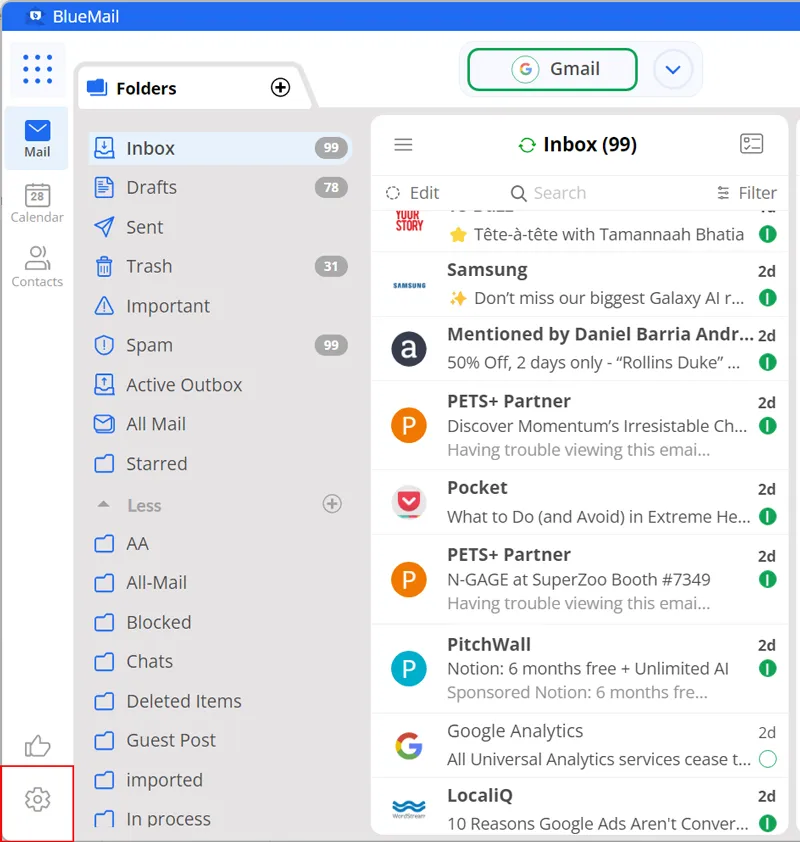This screenshot has height=842, width=800.
Task: Open the In process folder
Action: click(220, 819)
